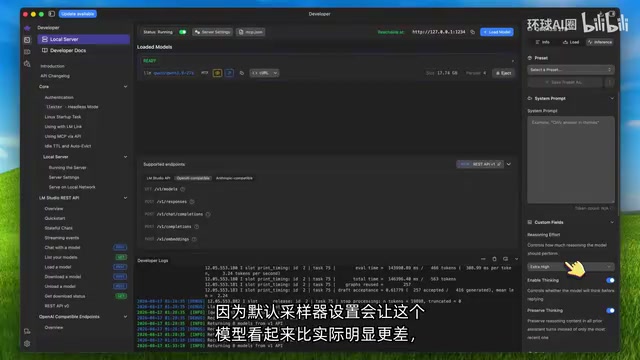Open Server Settings
Viewport: 640px width, 360px height.
(213, 32)
